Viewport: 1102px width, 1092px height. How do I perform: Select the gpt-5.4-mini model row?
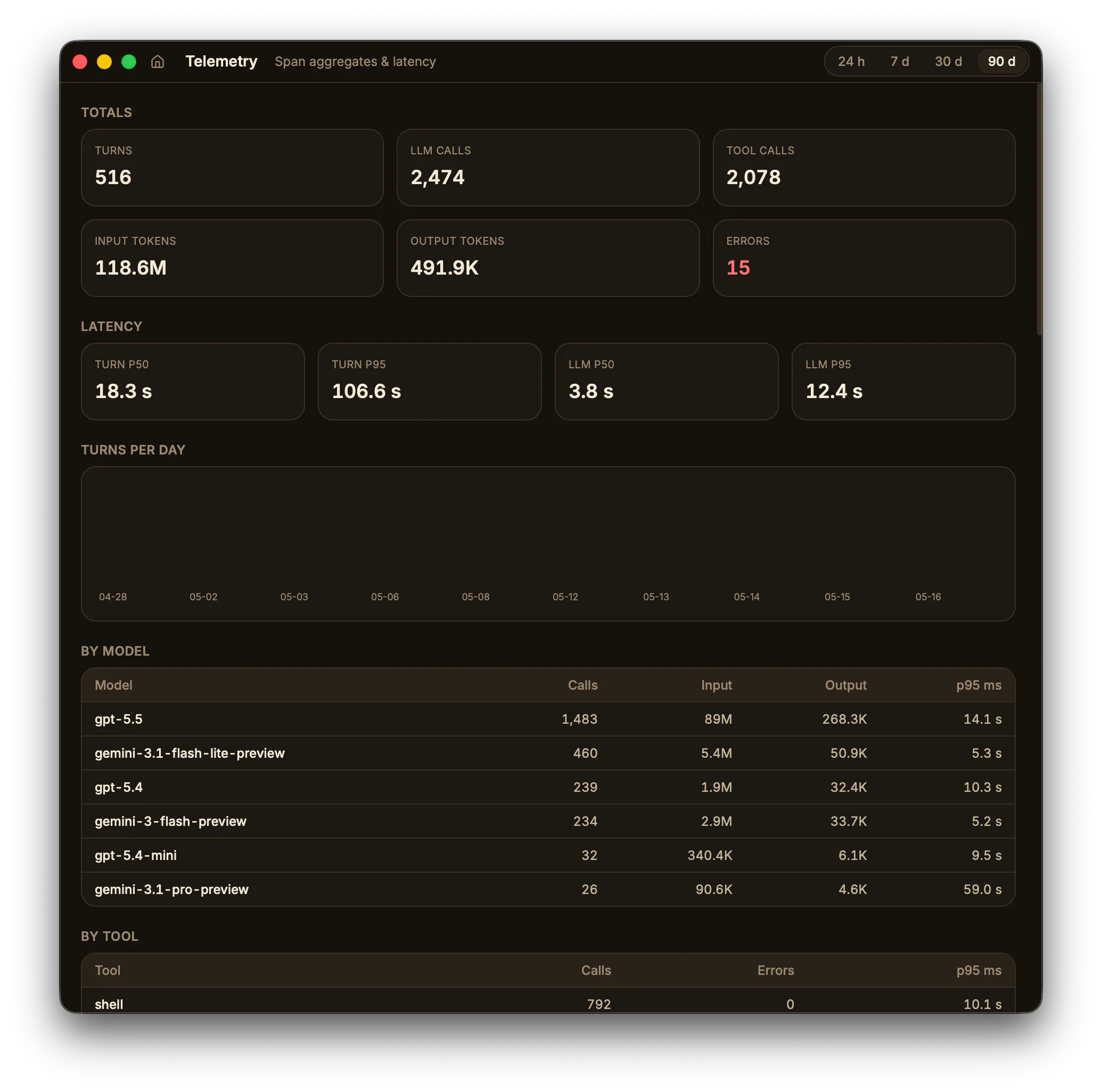(548, 855)
